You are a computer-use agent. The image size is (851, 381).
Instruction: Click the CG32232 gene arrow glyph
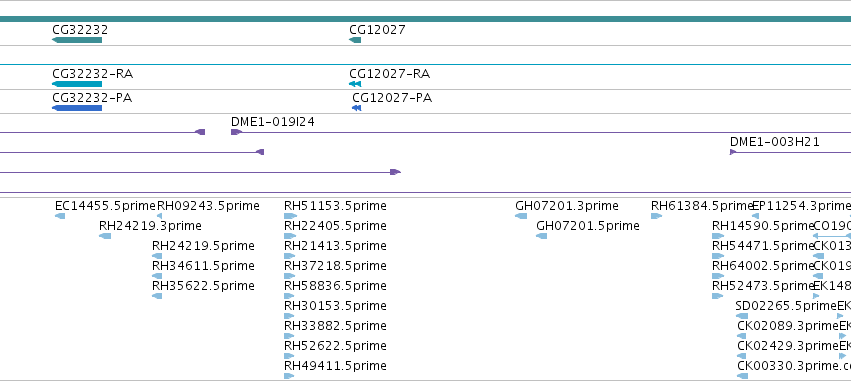(x=77, y=40)
